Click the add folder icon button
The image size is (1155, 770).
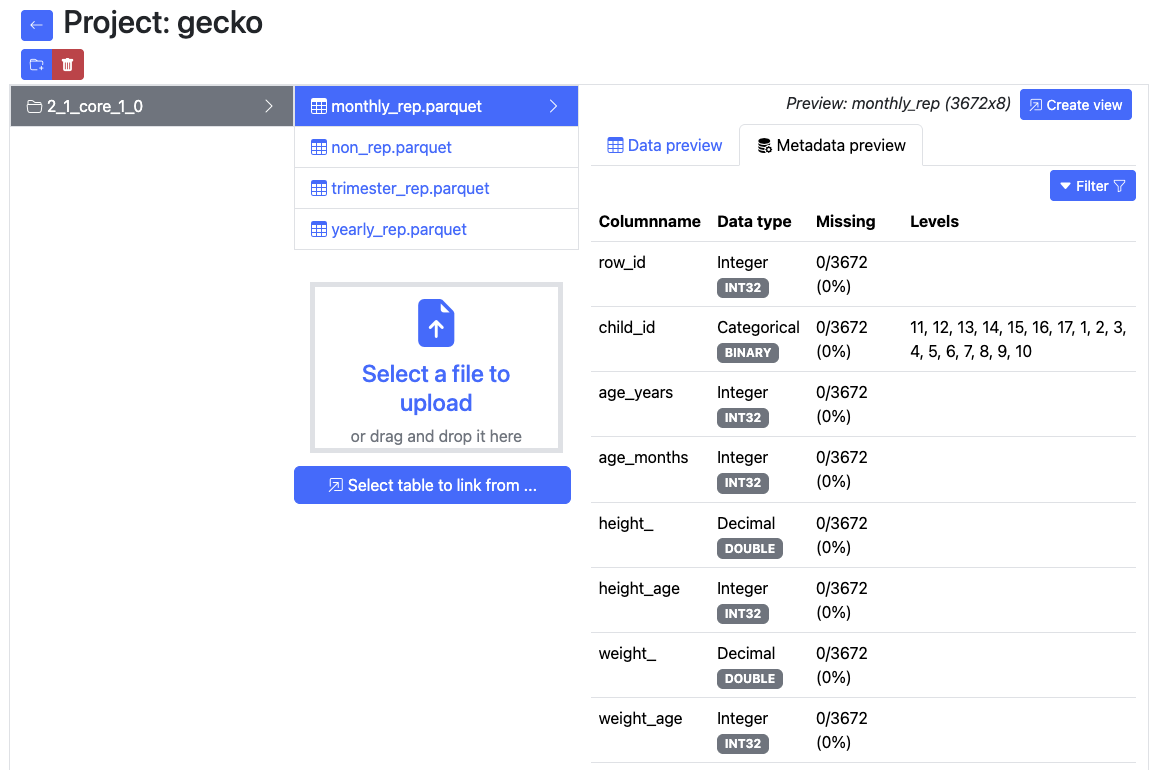coord(37,65)
